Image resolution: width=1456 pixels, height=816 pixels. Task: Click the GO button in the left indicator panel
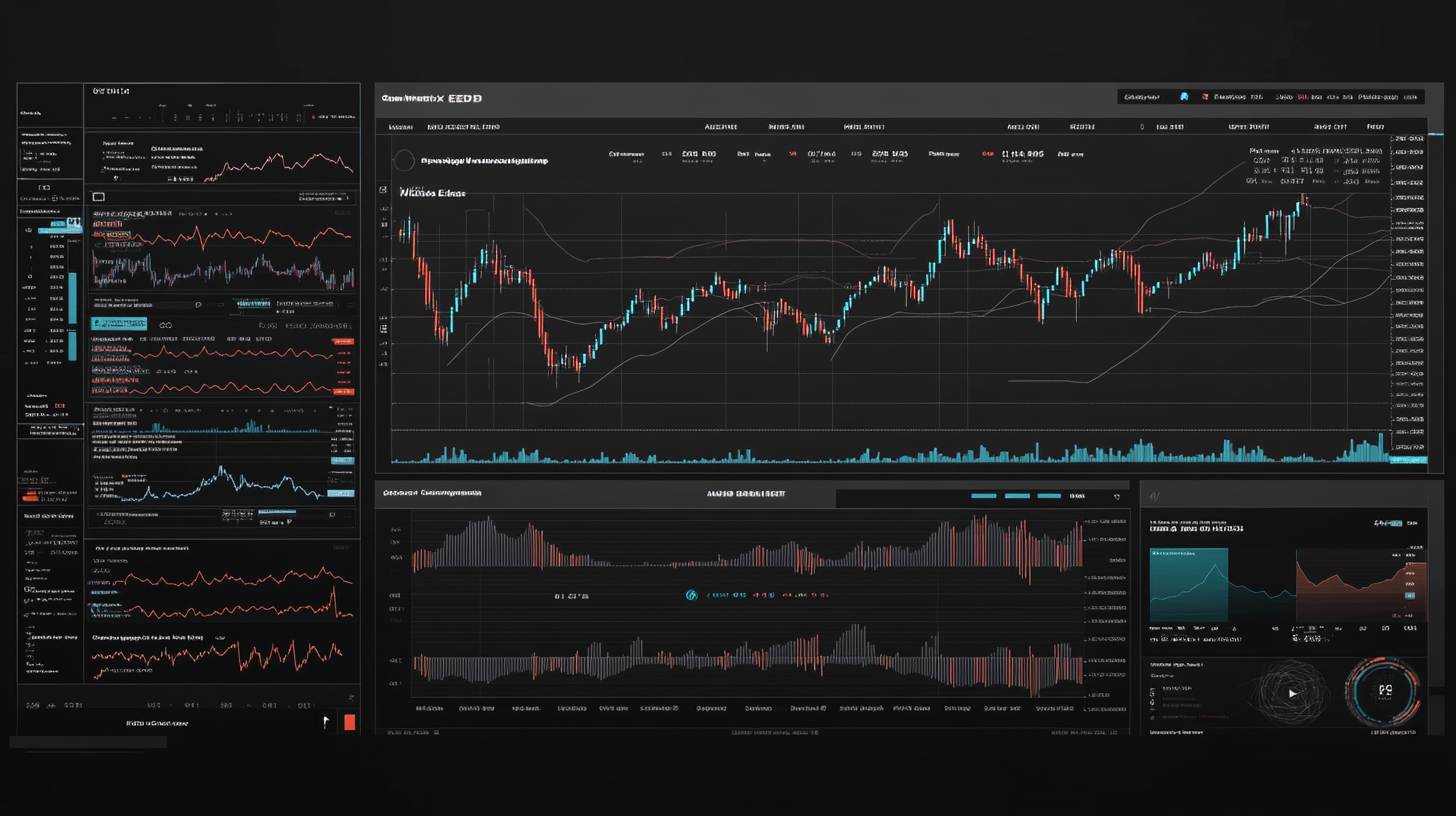pyautogui.click(x=165, y=324)
